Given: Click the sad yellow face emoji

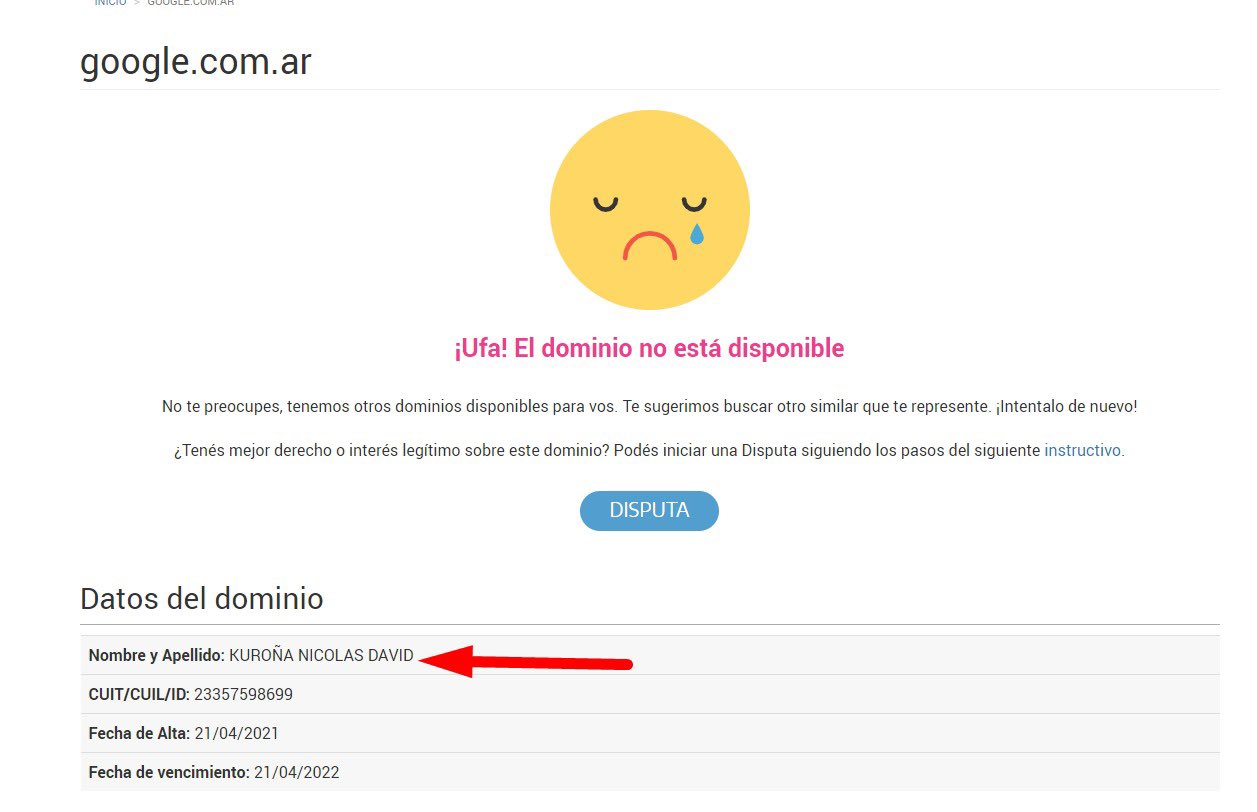Looking at the screenshot, I should pos(650,209).
